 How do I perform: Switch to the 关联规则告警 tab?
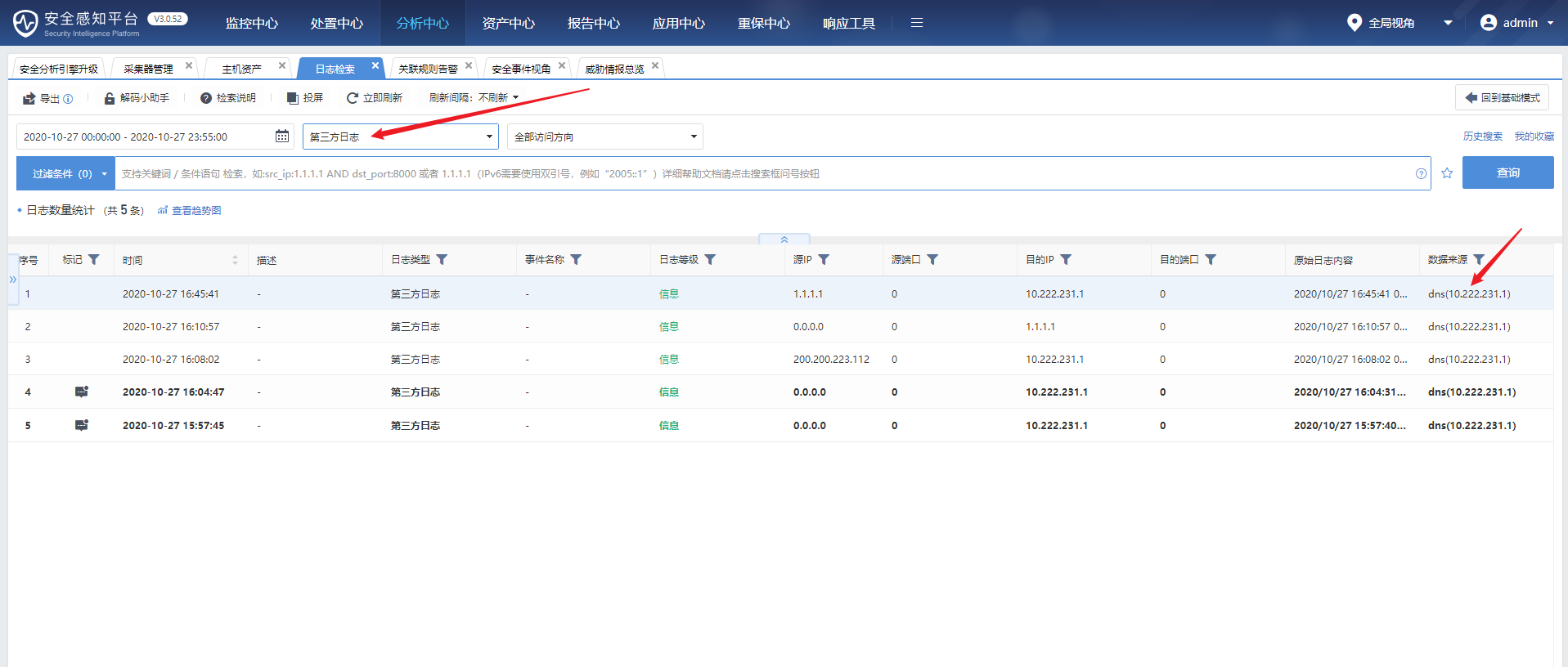tap(428, 69)
